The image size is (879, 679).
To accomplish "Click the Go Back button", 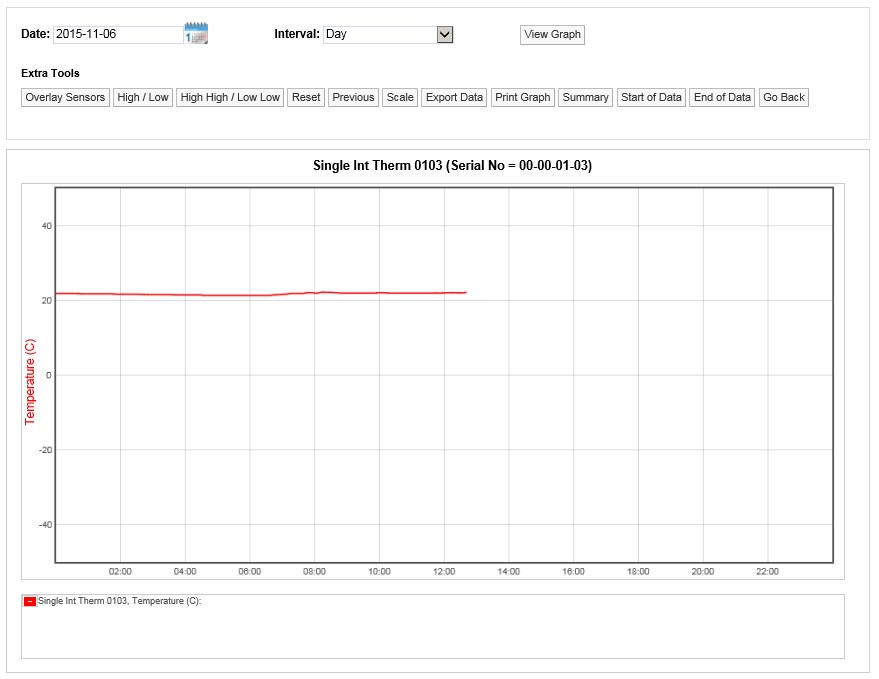I will [783, 97].
